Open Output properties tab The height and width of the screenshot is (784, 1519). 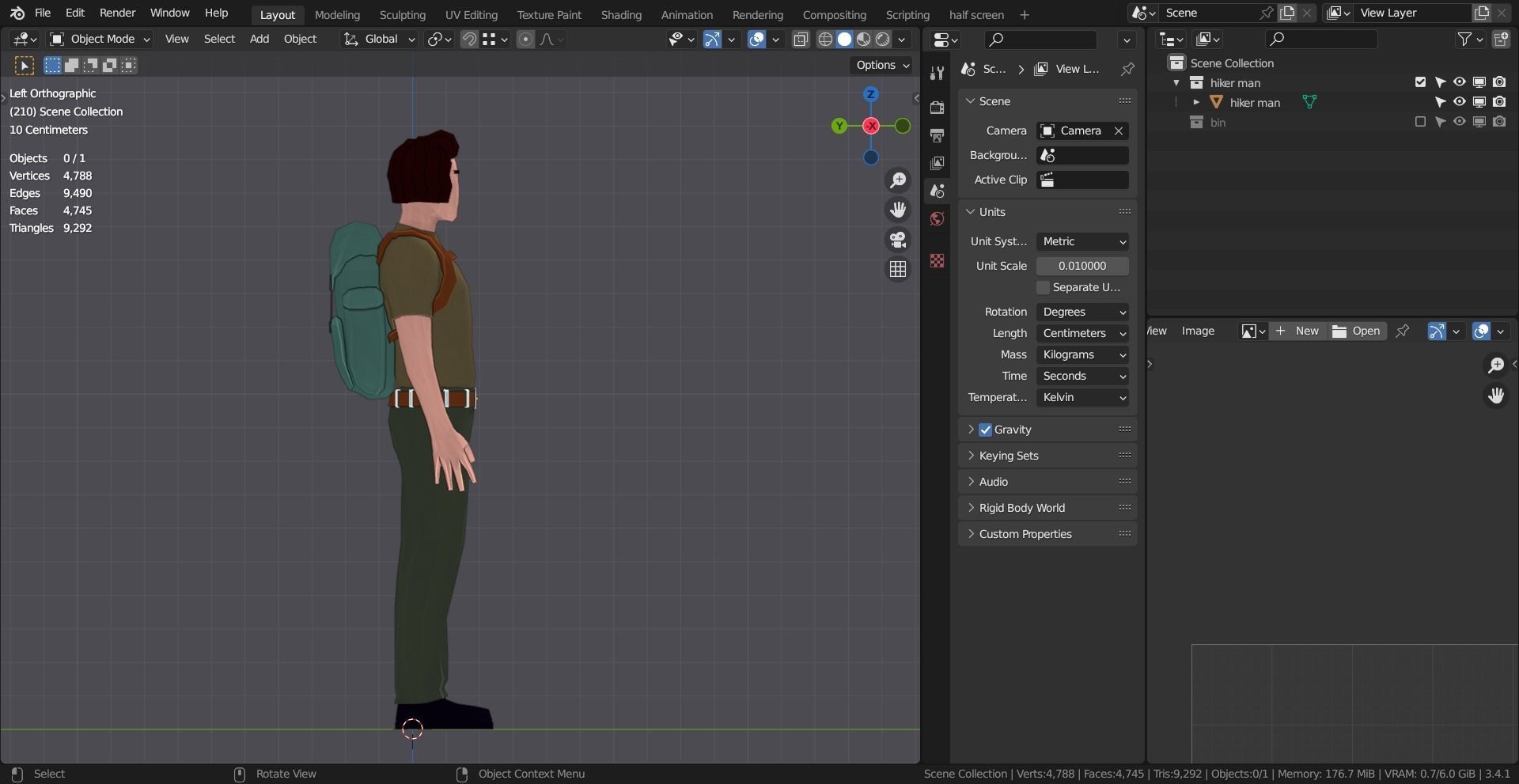click(x=937, y=135)
